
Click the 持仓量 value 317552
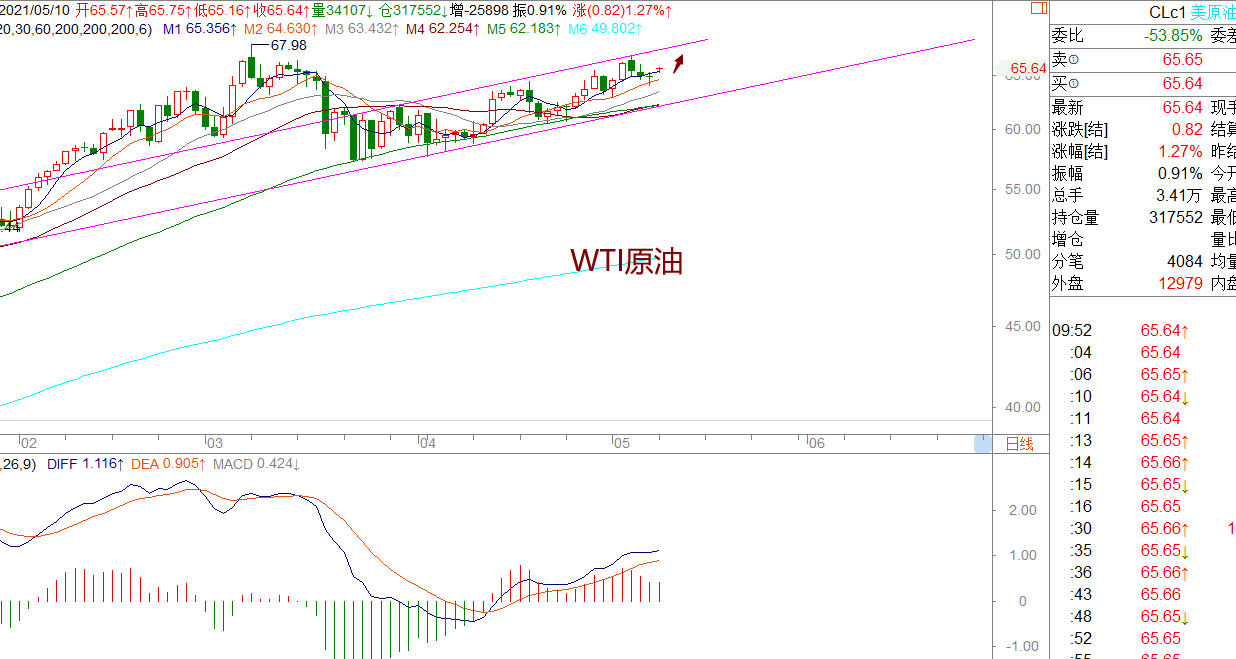(1176, 218)
